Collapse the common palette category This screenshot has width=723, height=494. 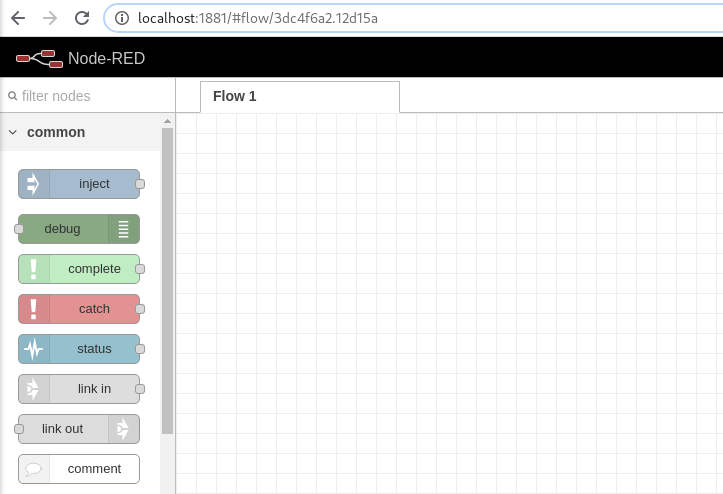[13, 132]
